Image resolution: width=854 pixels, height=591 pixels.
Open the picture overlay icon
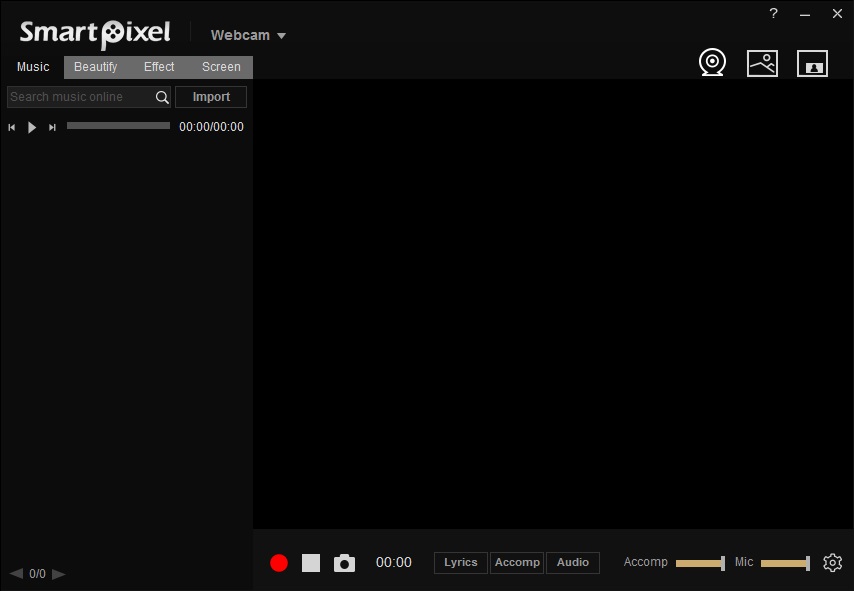pyautogui.click(x=762, y=62)
